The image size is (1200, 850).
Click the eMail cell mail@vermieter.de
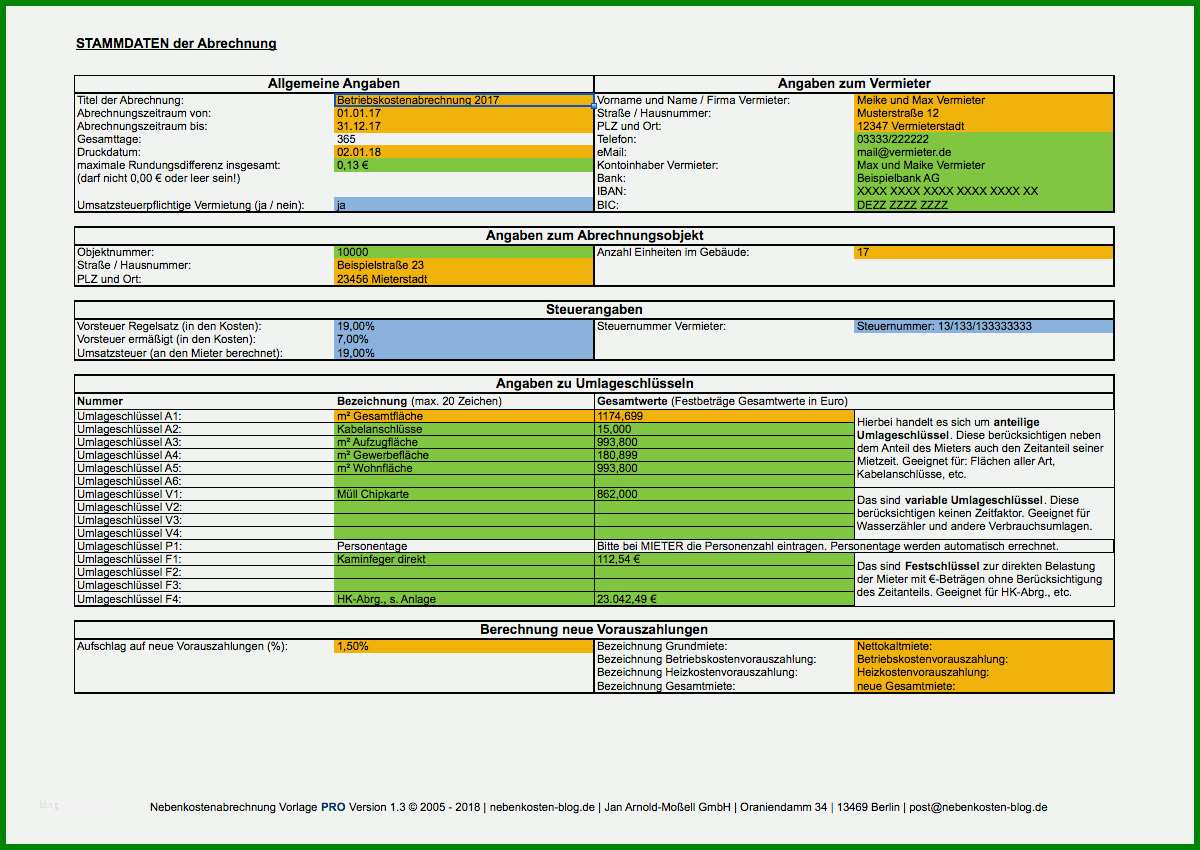coord(984,152)
